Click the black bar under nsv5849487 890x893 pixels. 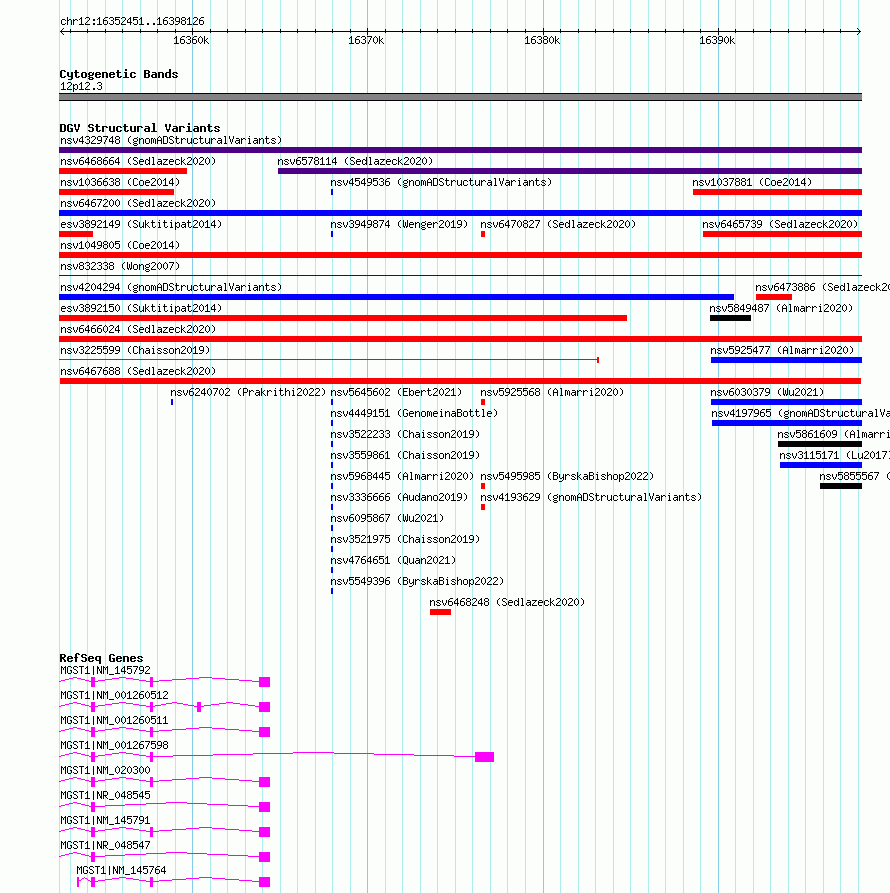pyautogui.click(x=730, y=318)
